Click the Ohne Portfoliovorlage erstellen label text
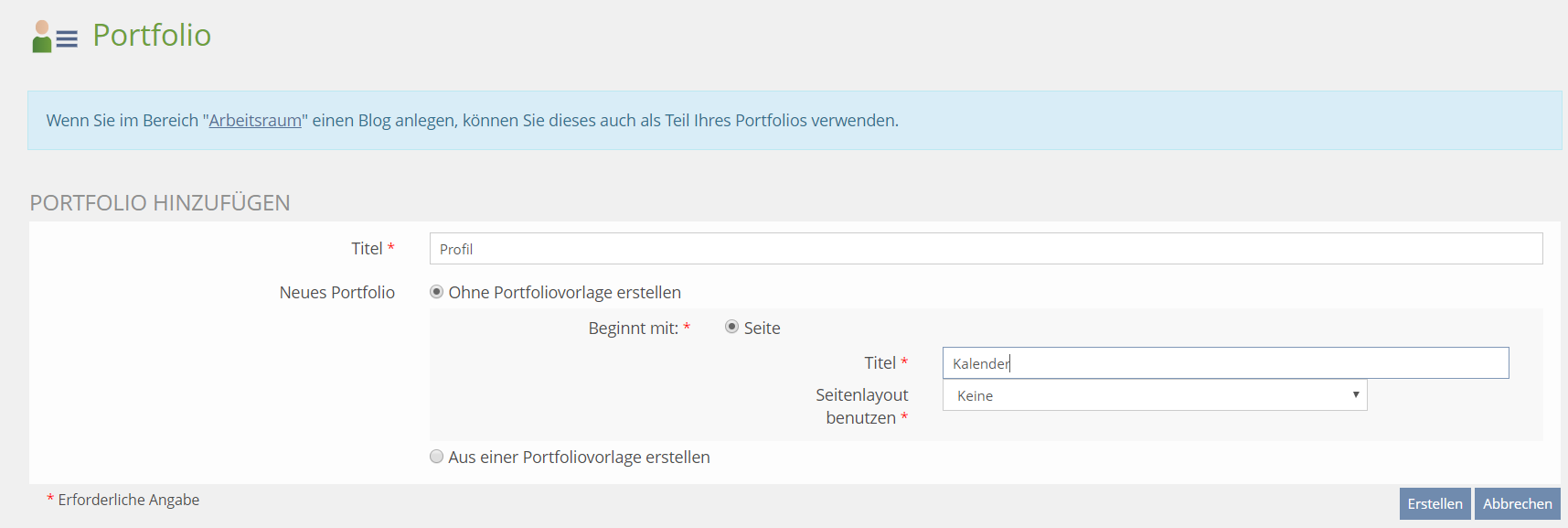 pyautogui.click(x=564, y=293)
